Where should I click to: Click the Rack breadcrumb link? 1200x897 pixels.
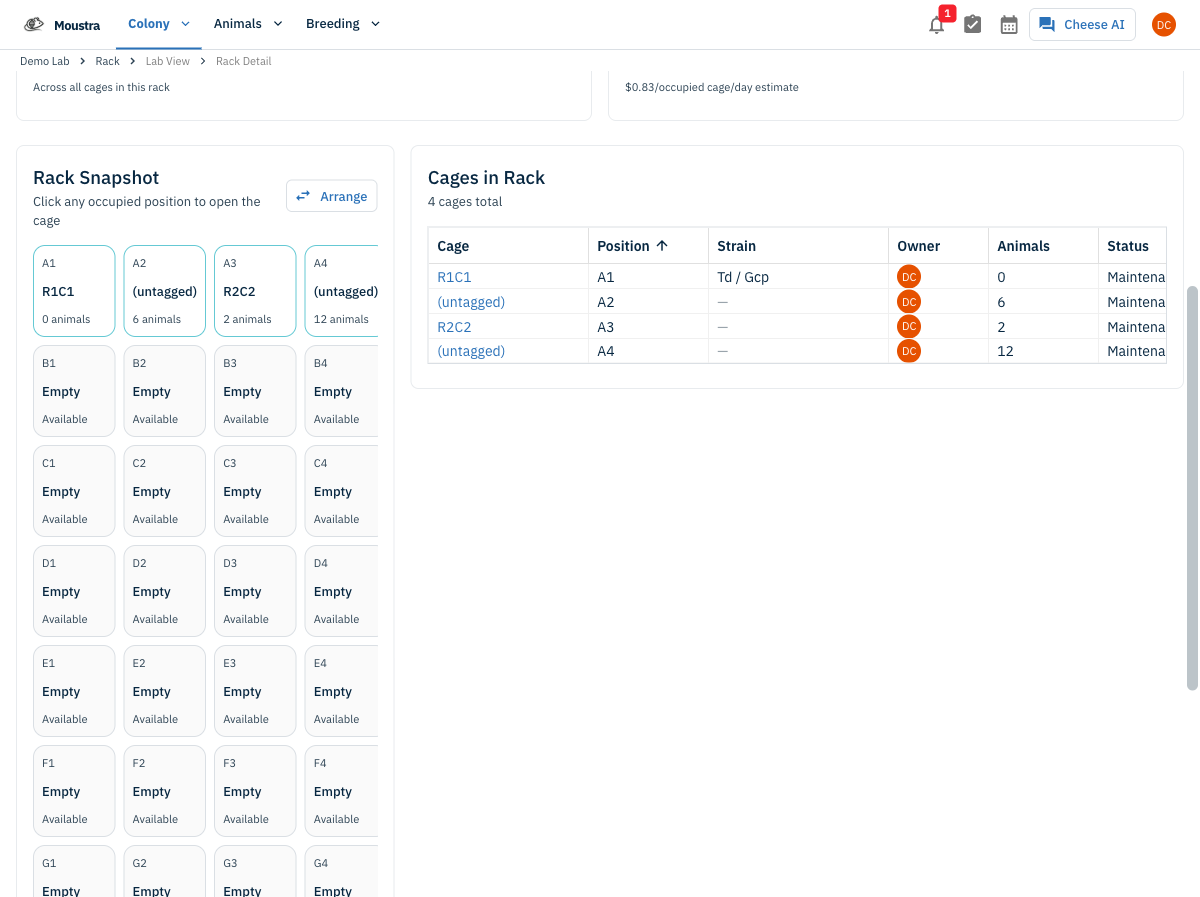point(107,61)
